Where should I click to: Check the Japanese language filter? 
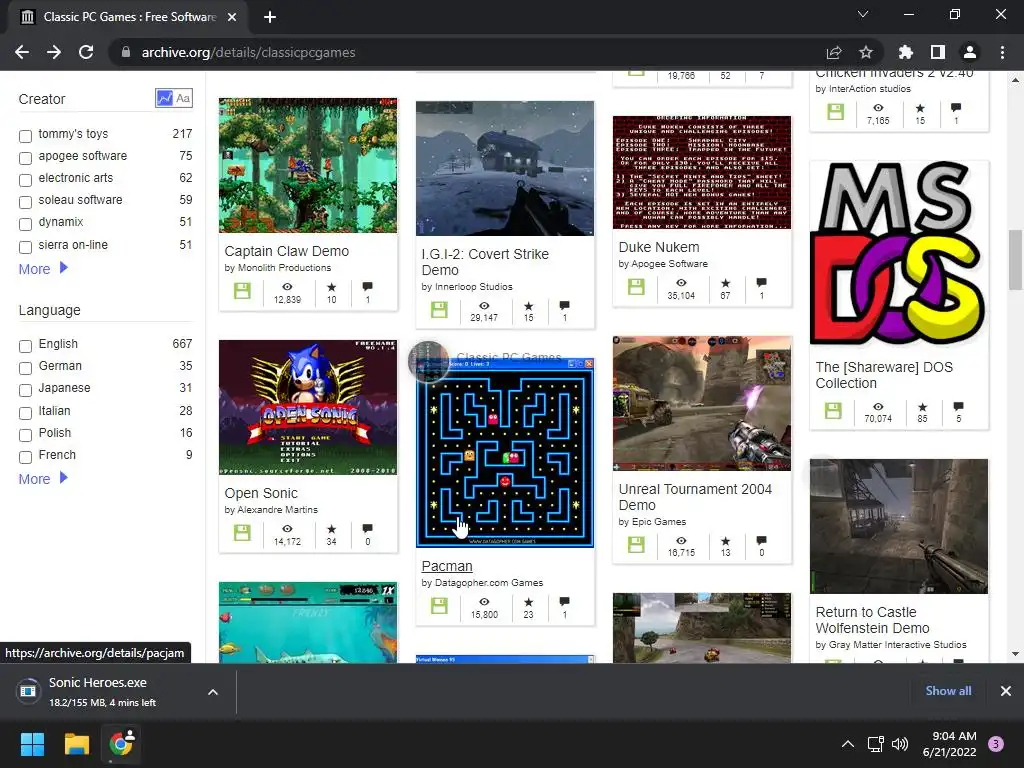(x=25, y=391)
